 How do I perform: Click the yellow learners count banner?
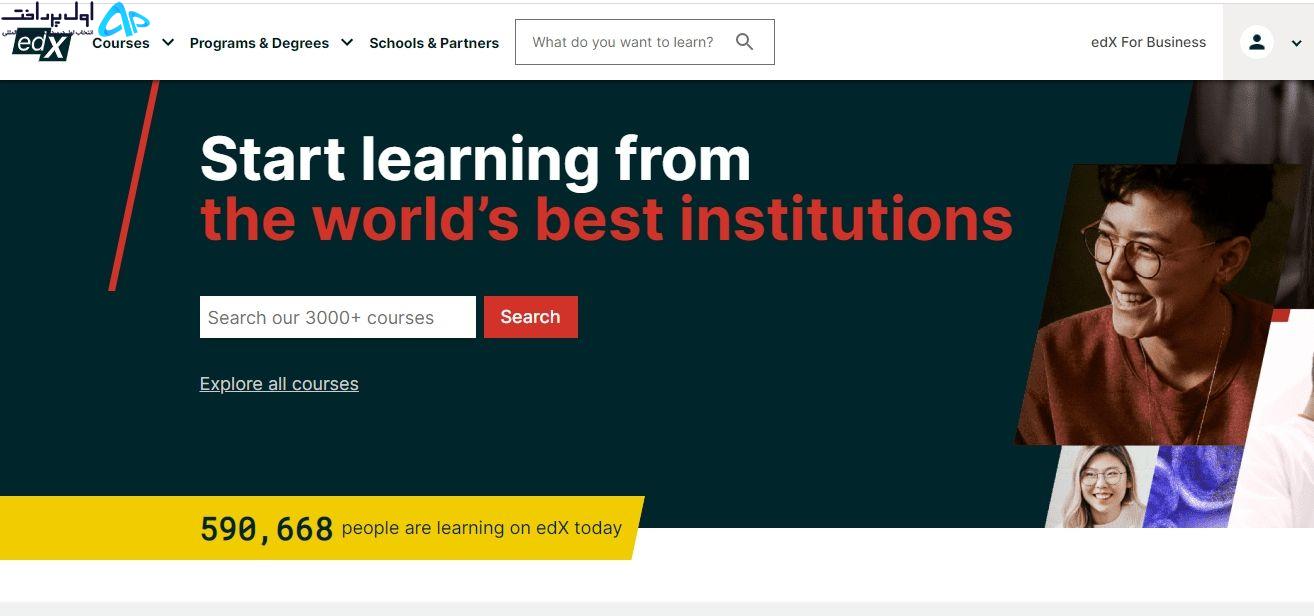click(320, 528)
